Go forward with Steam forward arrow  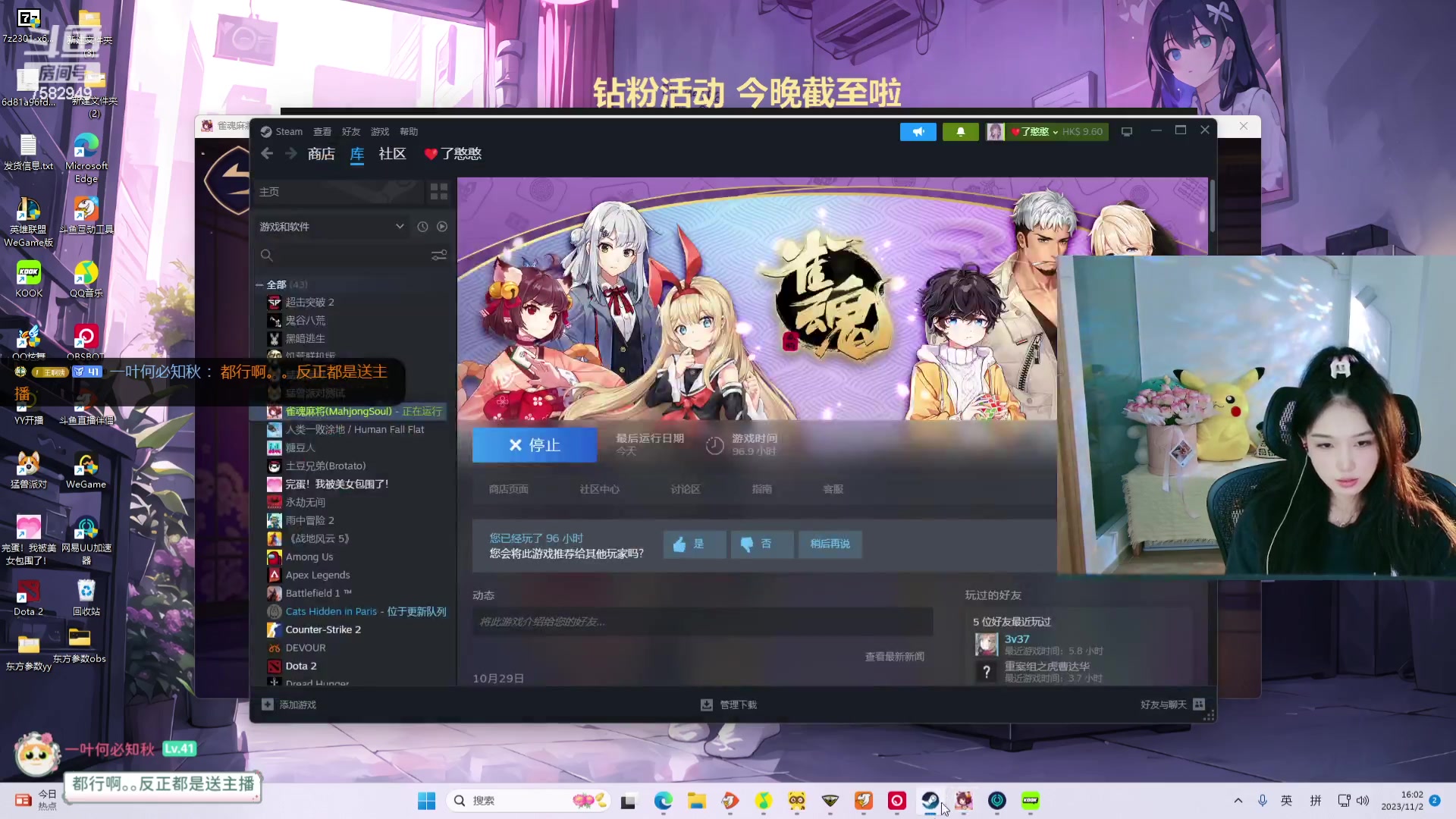pos(291,154)
